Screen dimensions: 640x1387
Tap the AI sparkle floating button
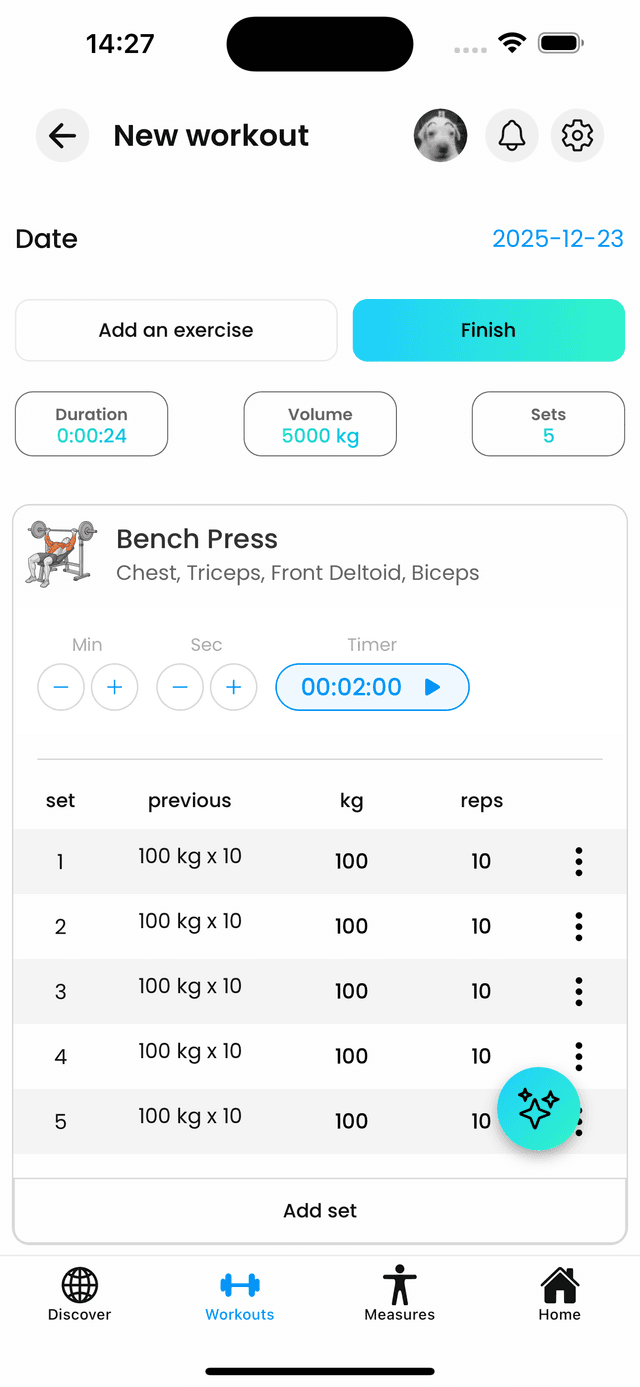click(x=538, y=1109)
